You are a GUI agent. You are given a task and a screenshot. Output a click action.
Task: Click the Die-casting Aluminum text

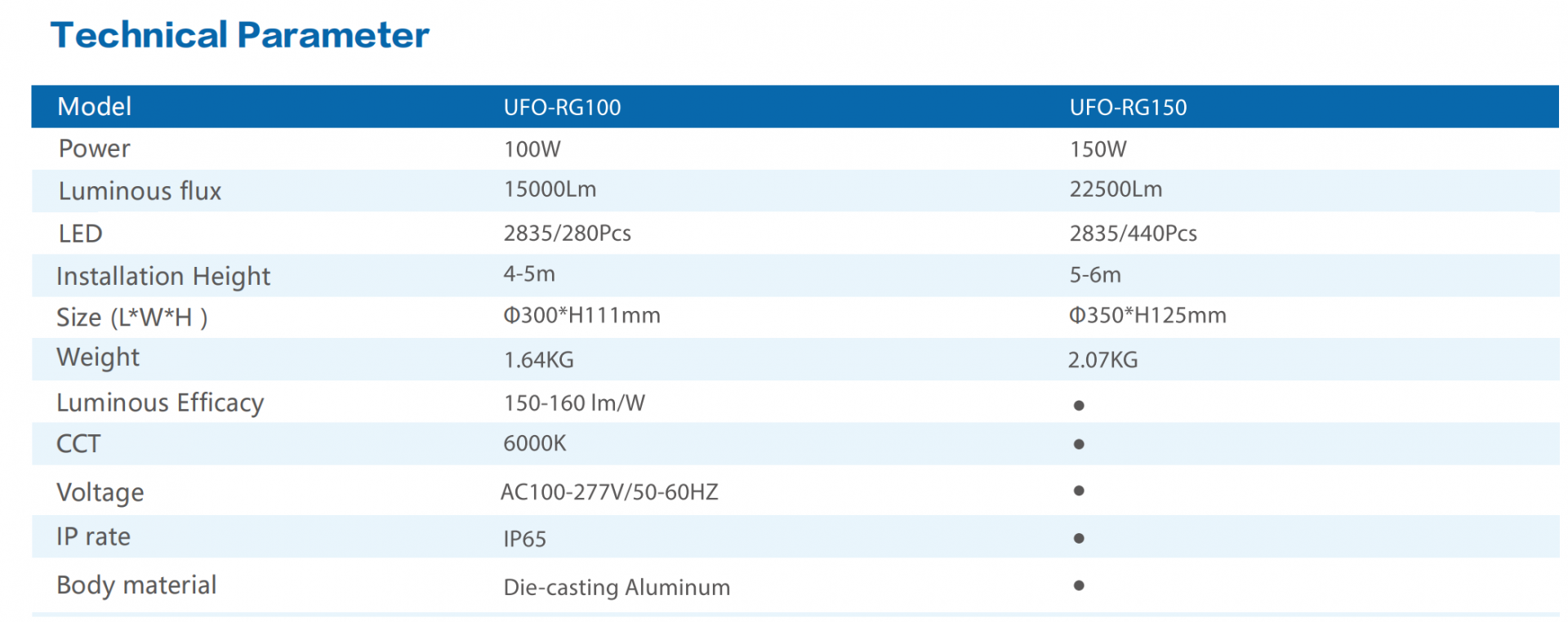tap(617, 588)
